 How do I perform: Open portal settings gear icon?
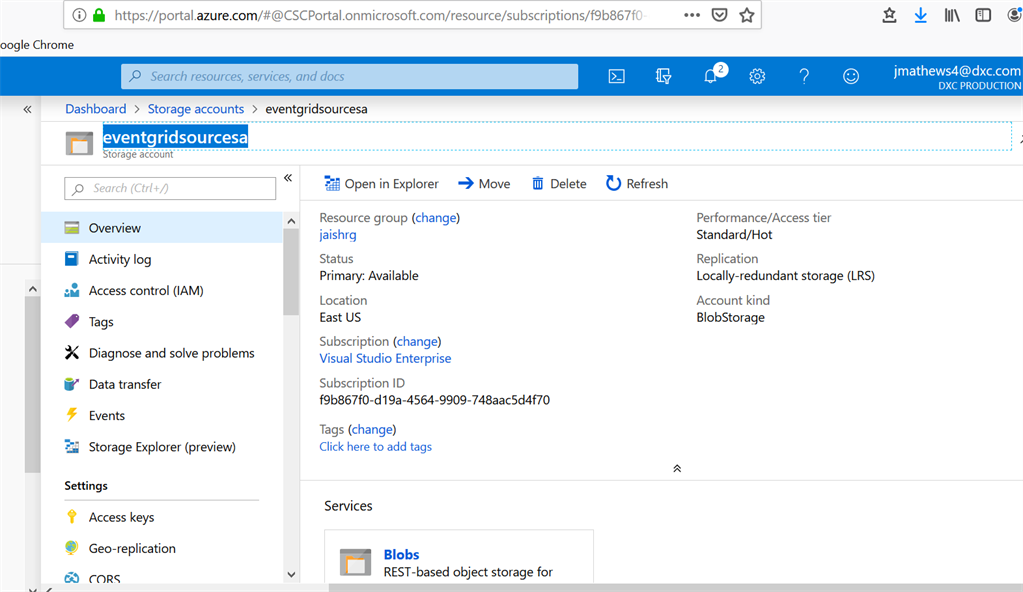coord(757,76)
